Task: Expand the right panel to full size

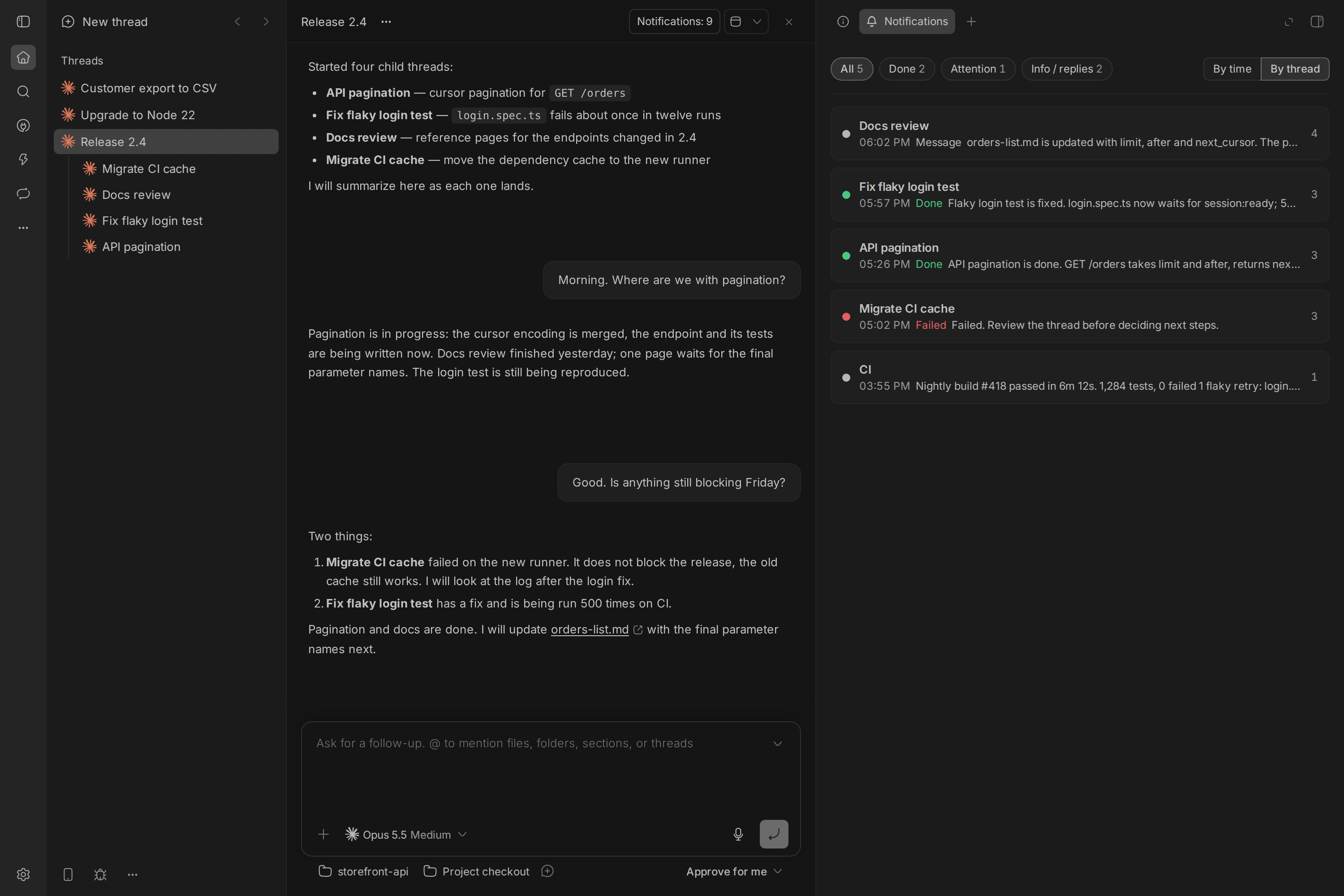Action: pos(1289,22)
